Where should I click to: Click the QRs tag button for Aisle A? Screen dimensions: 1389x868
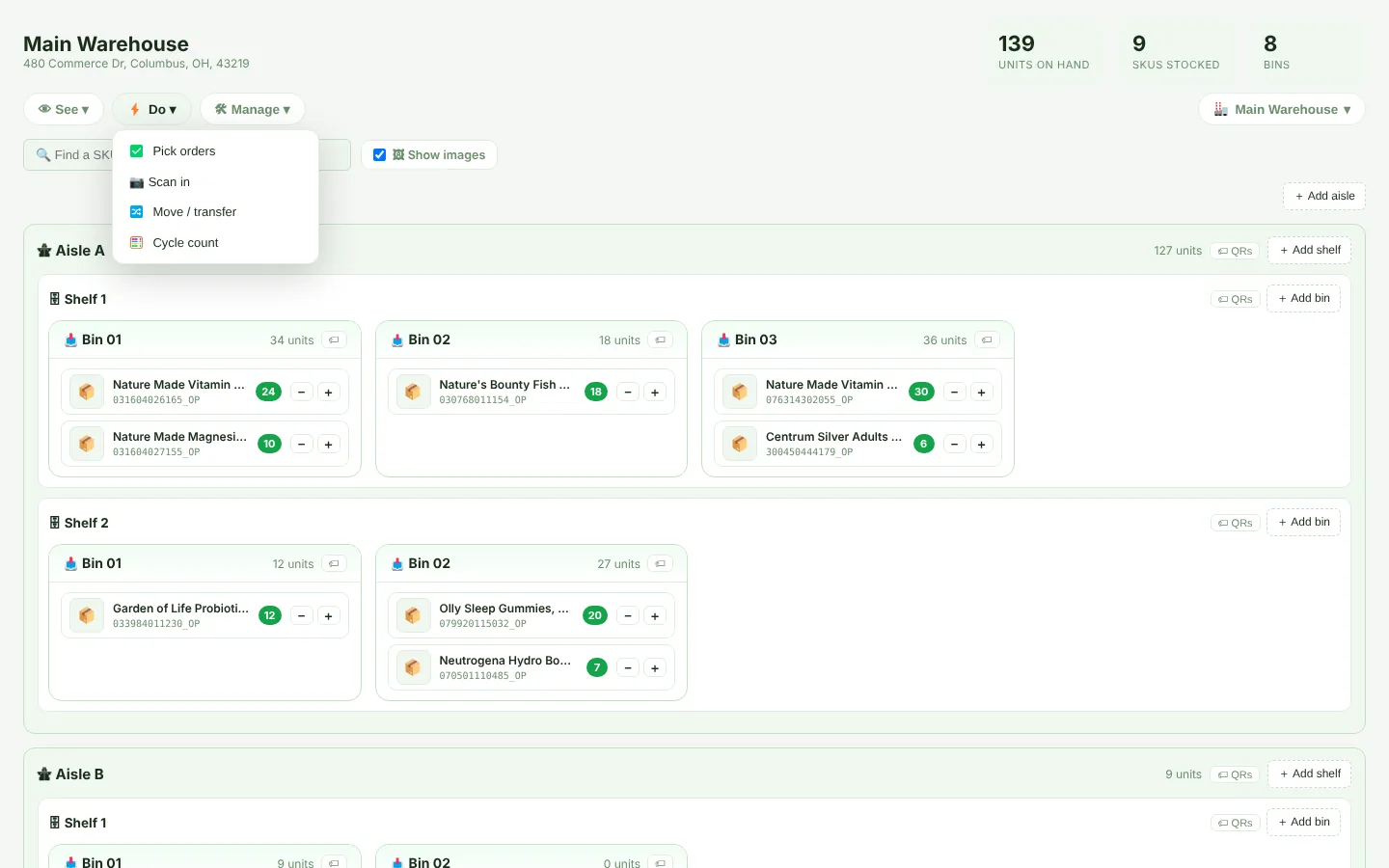1235,251
